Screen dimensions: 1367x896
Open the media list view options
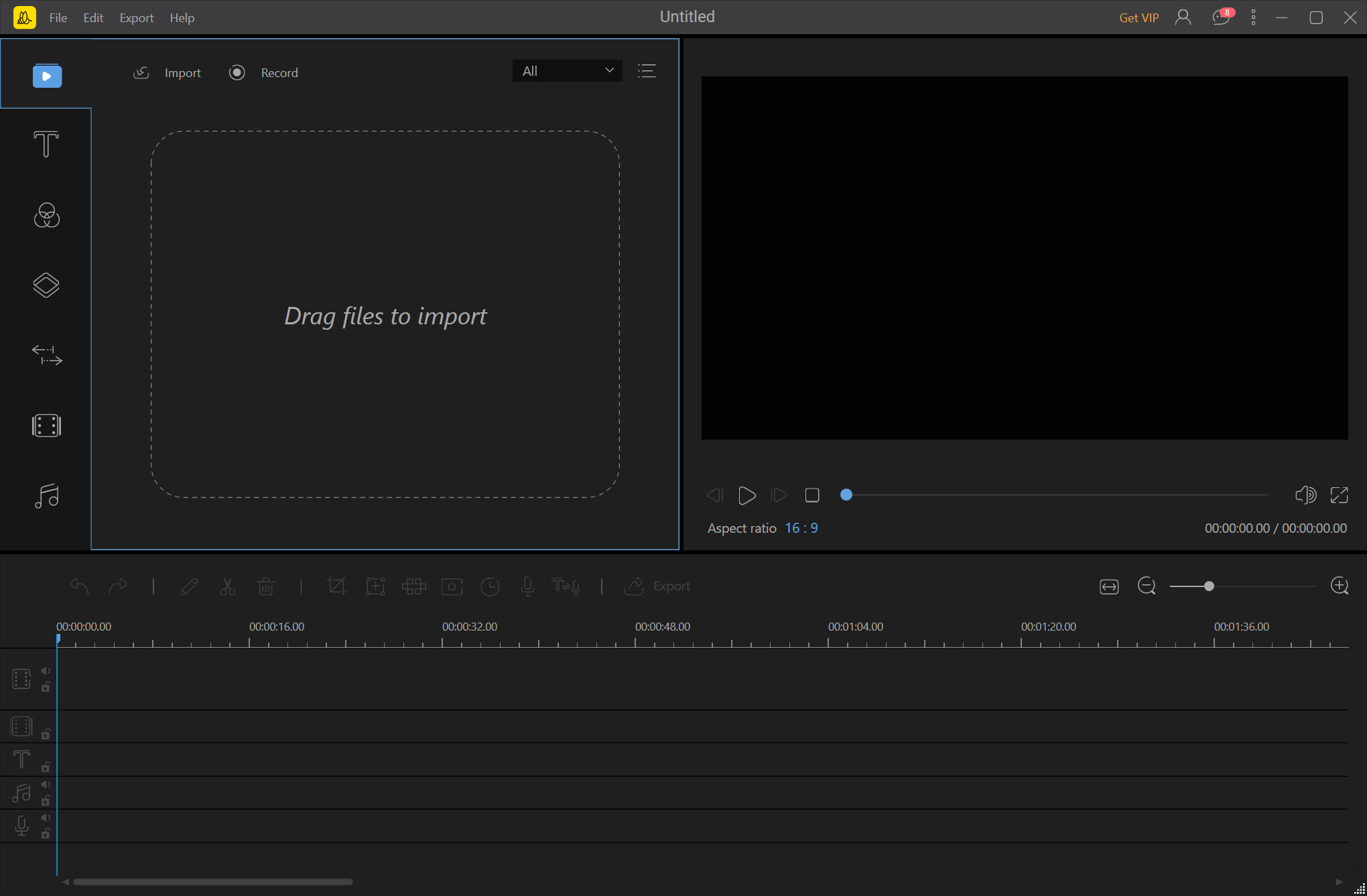(x=647, y=71)
